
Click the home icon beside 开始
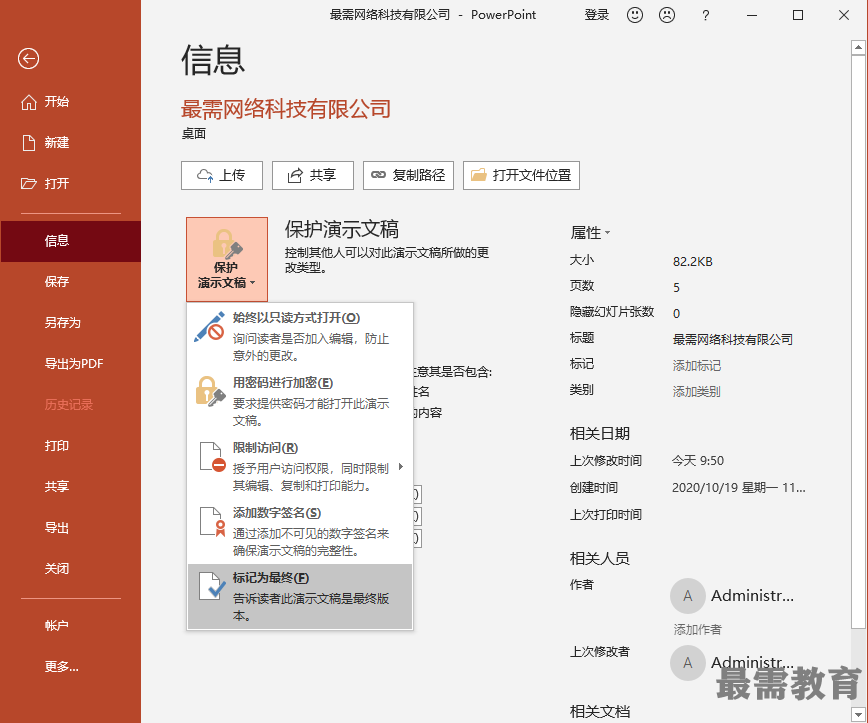tap(29, 102)
